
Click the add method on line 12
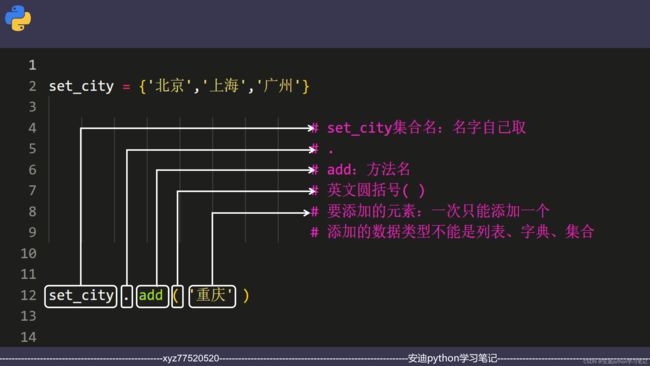[x=152, y=296]
